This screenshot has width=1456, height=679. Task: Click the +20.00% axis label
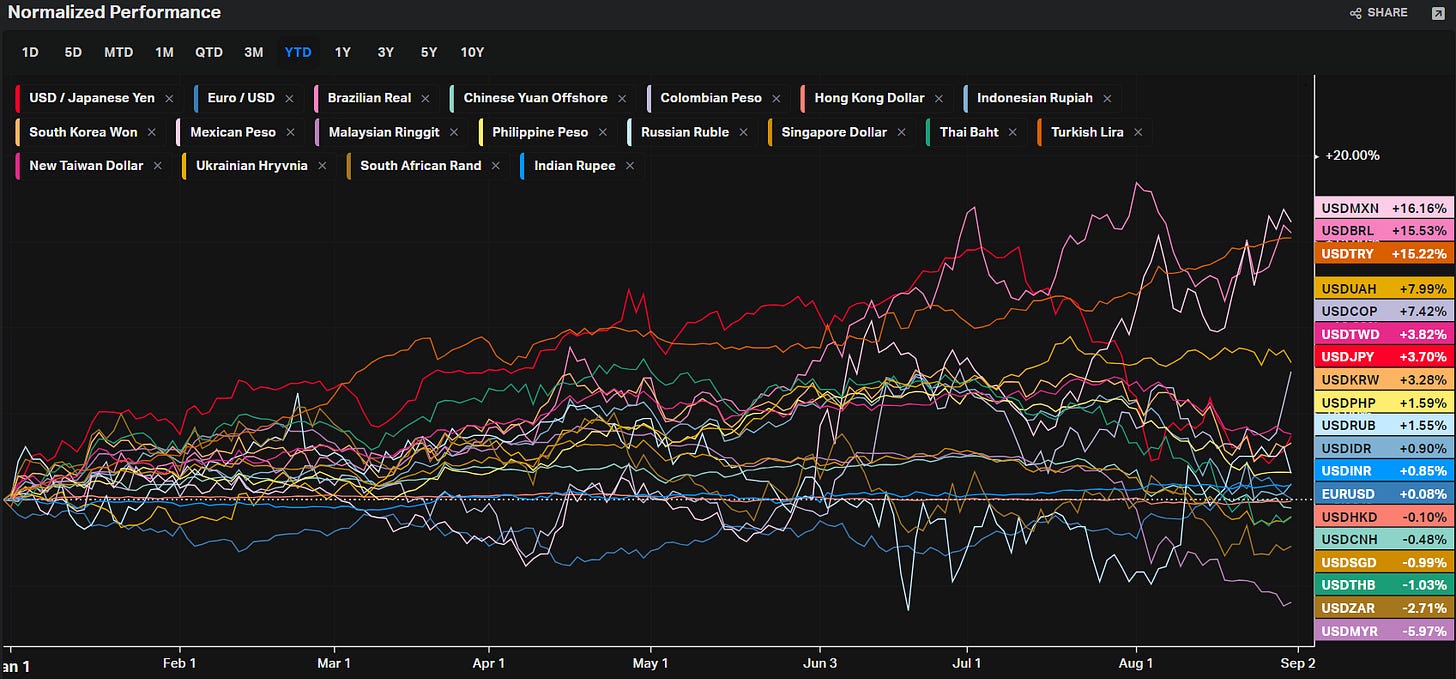pos(1352,155)
